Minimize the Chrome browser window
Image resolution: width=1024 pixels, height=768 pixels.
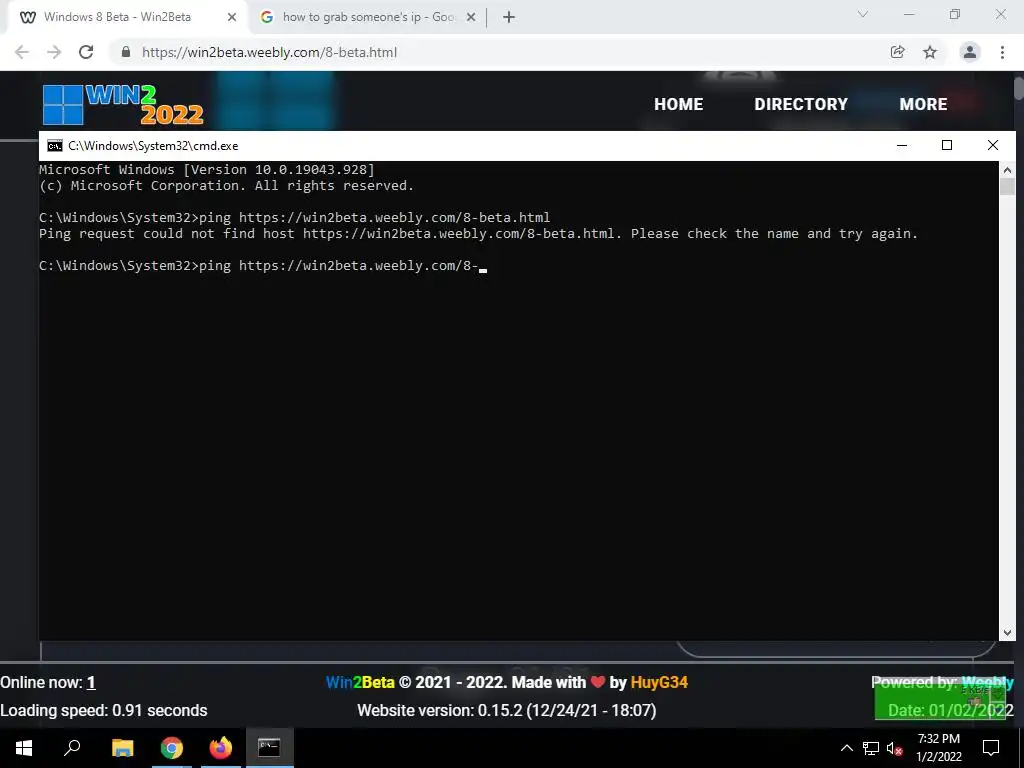(909, 14)
